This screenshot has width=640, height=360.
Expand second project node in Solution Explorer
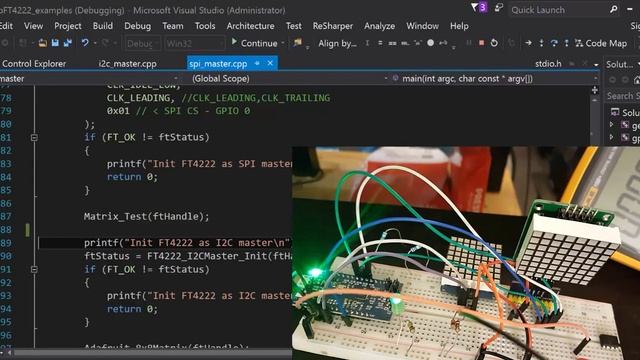point(611,138)
